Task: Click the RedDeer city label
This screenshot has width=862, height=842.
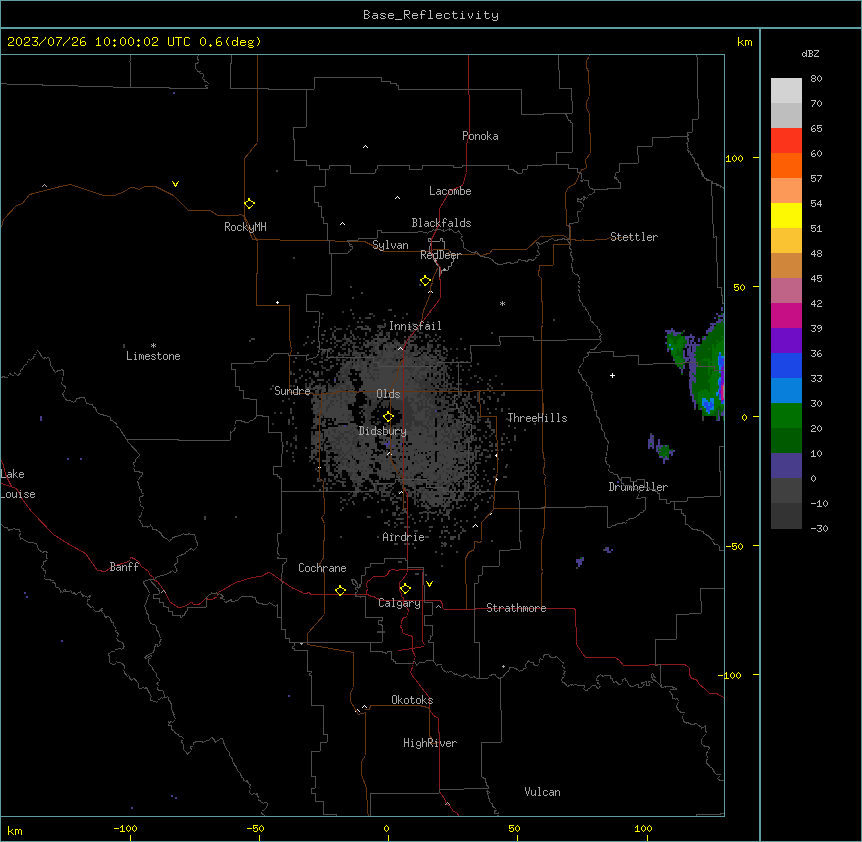Action: [440, 255]
